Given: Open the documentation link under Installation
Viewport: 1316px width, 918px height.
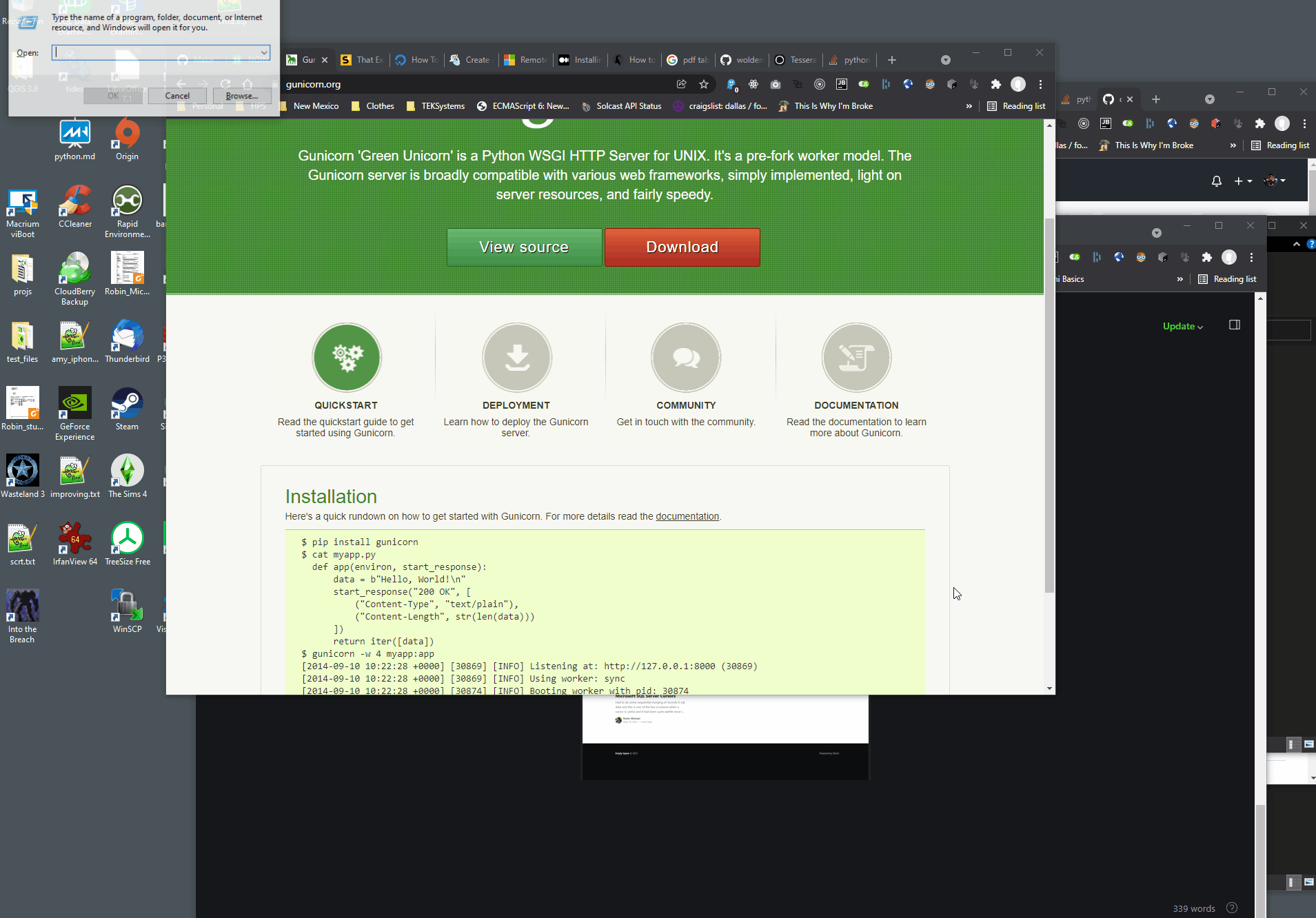Looking at the screenshot, I should [687, 516].
